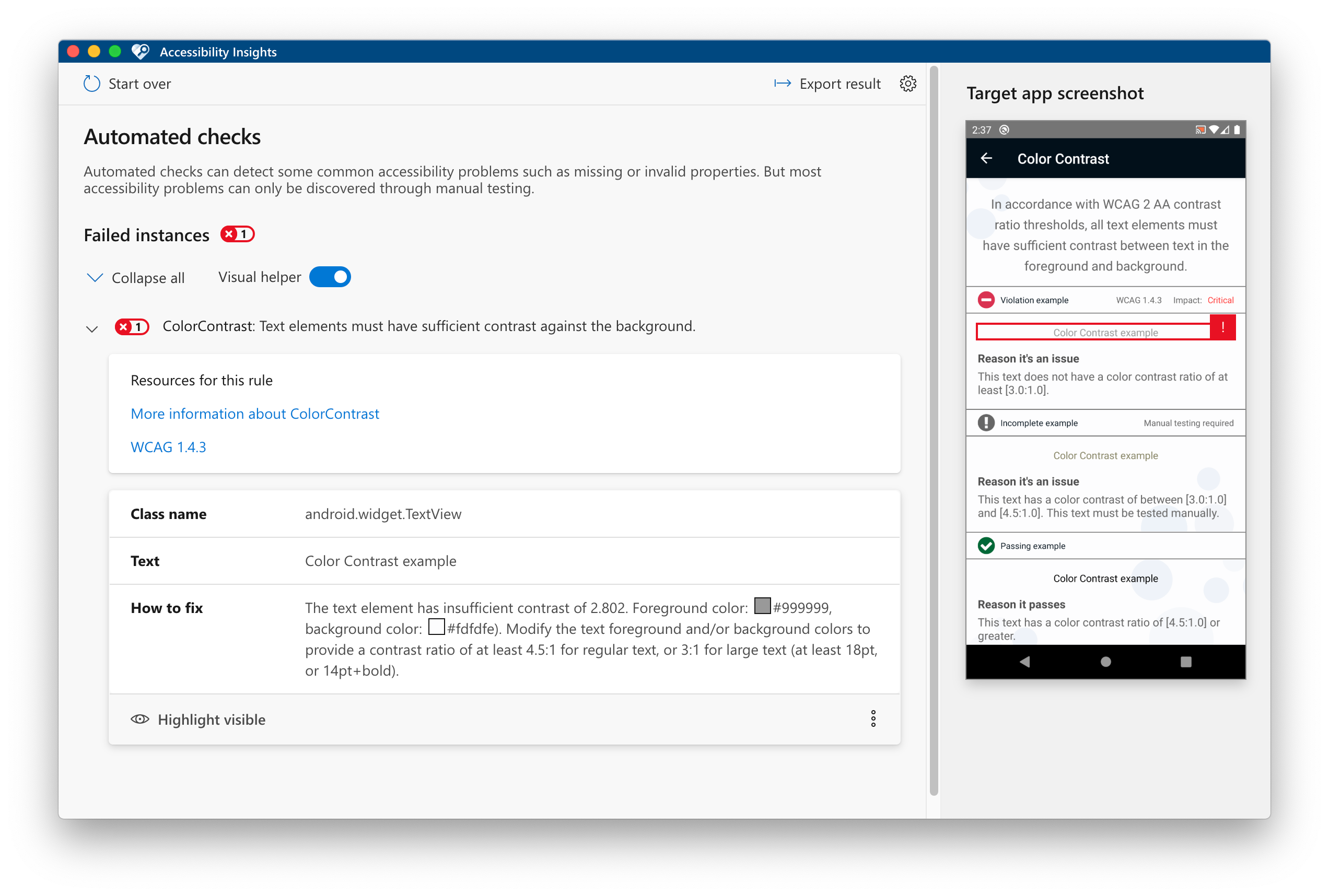Viewport: 1329px width, 896px height.
Task: Click Start over button
Action: click(127, 84)
